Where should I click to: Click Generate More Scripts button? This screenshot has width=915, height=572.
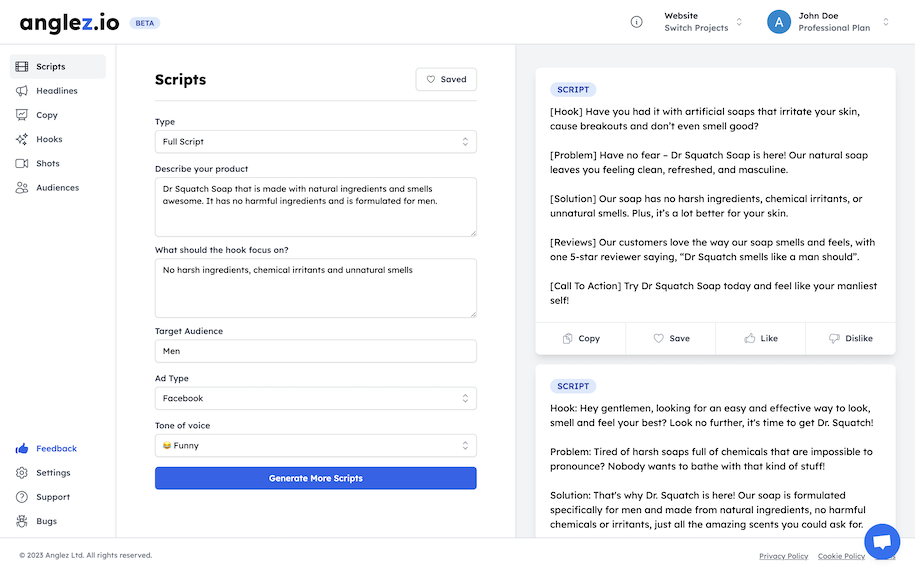(x=316, y=478)
